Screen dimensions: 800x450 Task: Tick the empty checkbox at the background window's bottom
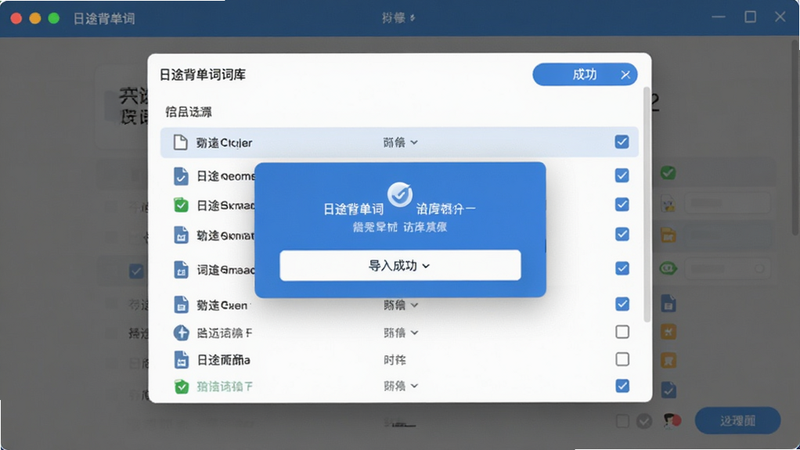point(622,421)
